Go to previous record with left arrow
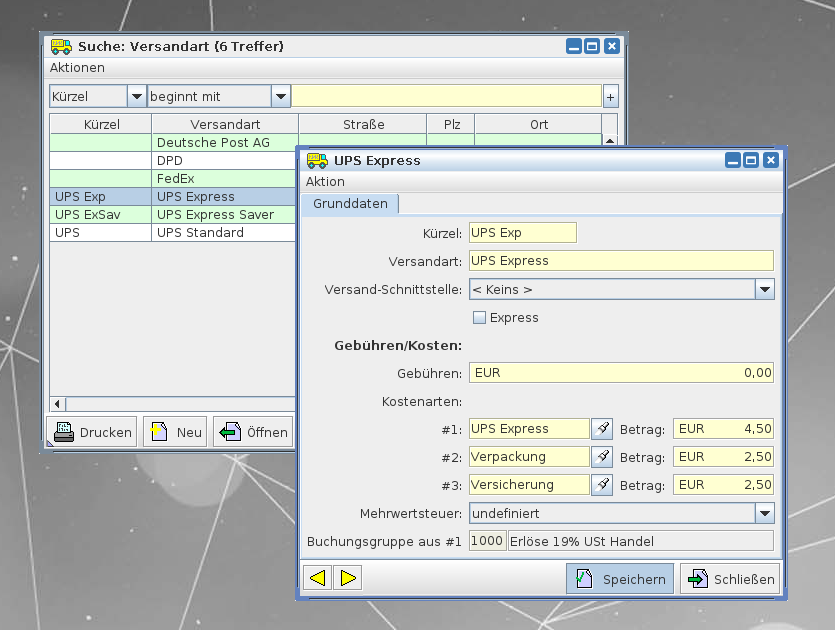835x630 pixels. (317, 578)
